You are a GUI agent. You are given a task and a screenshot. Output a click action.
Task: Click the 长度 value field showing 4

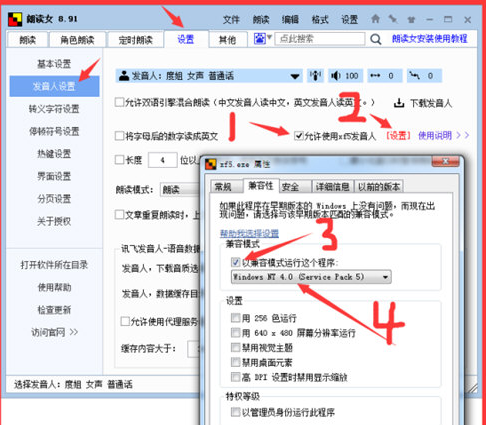coord(163,160)
